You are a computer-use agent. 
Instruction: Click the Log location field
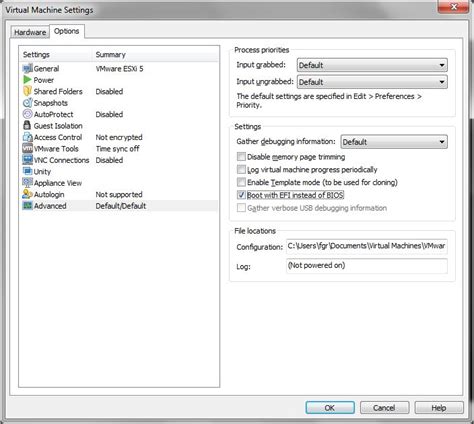[x=367, y=266]
